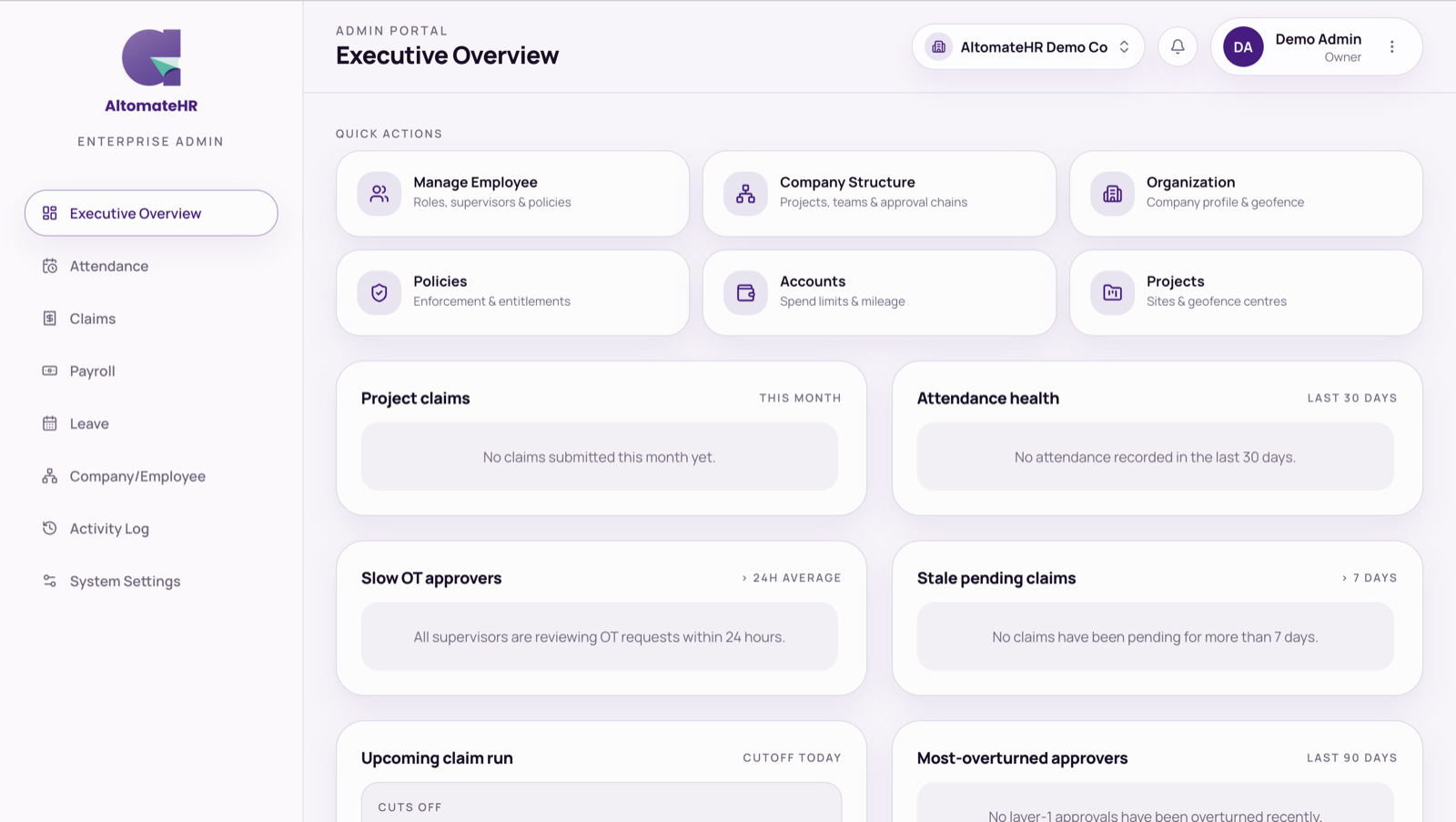This screenshot has height=822, width=1456.
Task: Select Executive Overview in the sidebar
Action: coord(151,213)
